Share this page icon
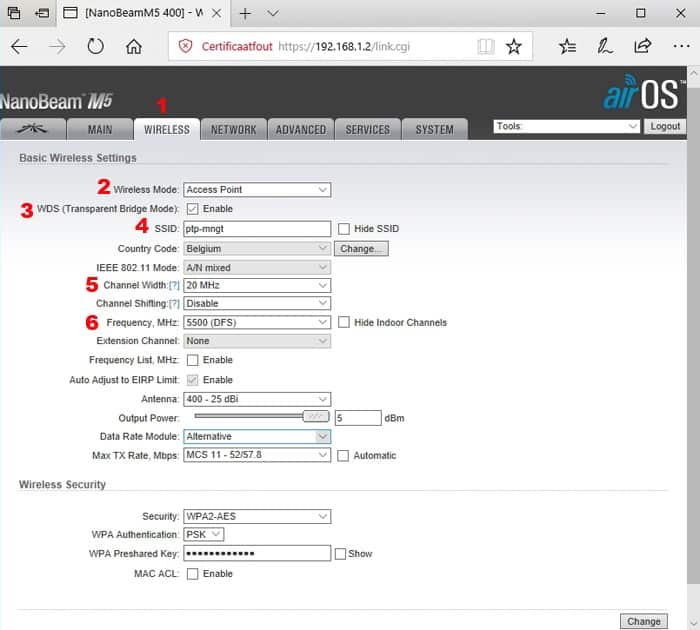The height and width of the screenshot is (630, 700). (x=642, y=46)
